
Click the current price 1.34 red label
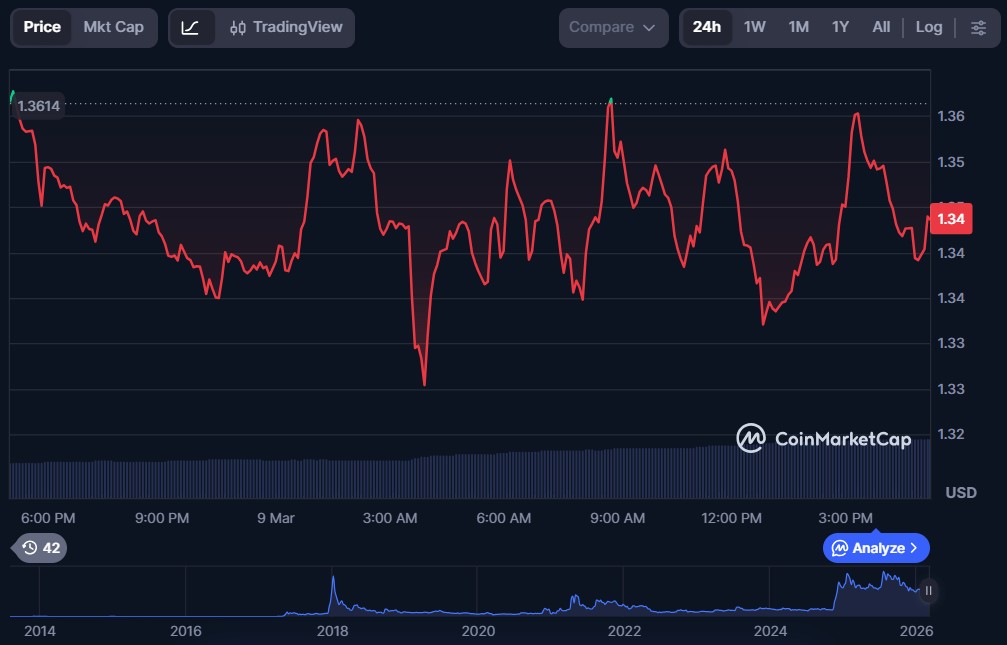click(951, 219)
